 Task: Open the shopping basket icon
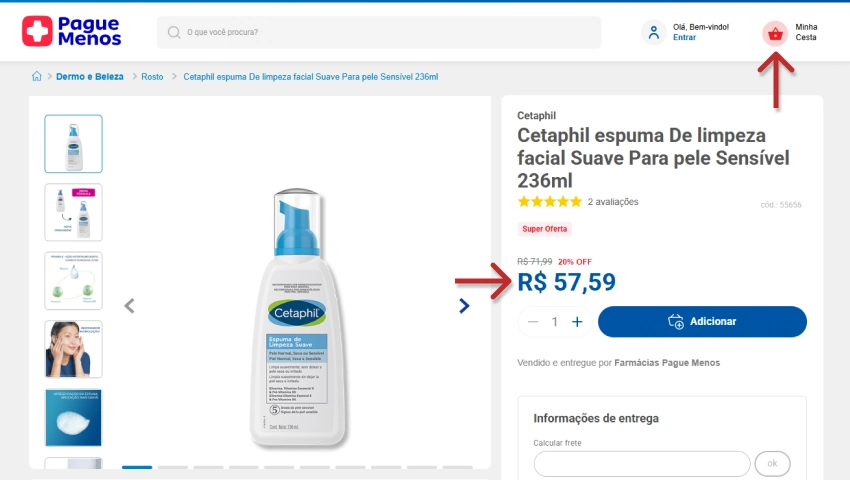[x=775, y=33]
